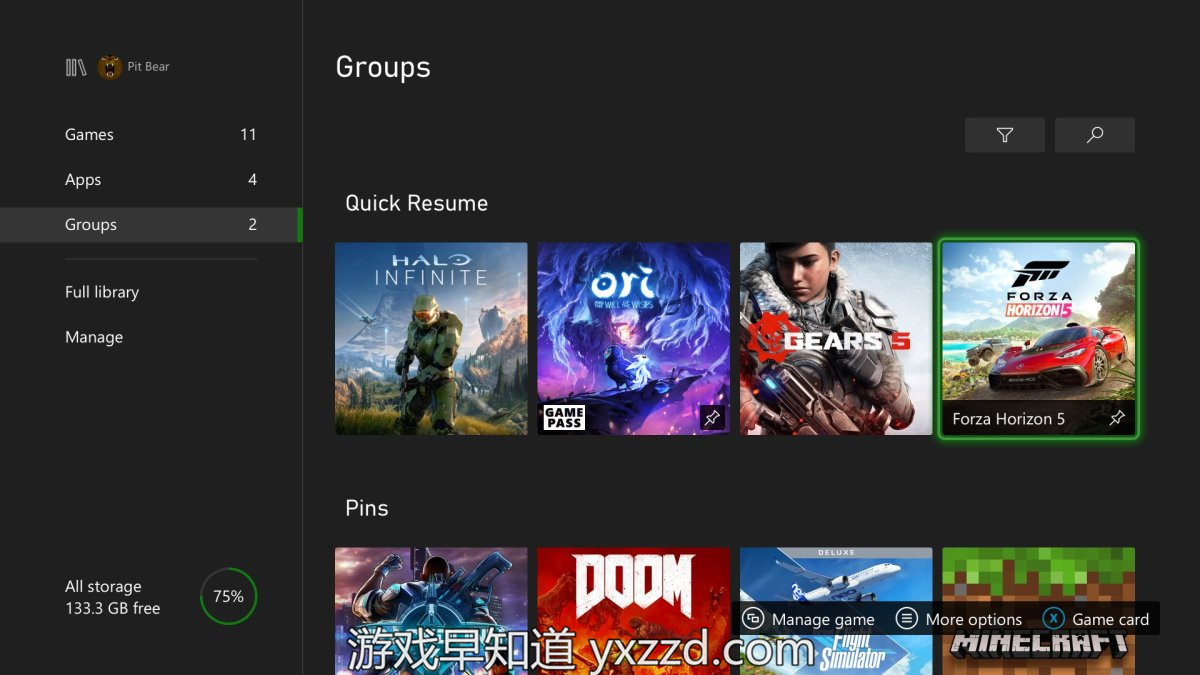Launch the Halo Infinite tile
Screen dimensions: 1200x675
tap(431, 338)
